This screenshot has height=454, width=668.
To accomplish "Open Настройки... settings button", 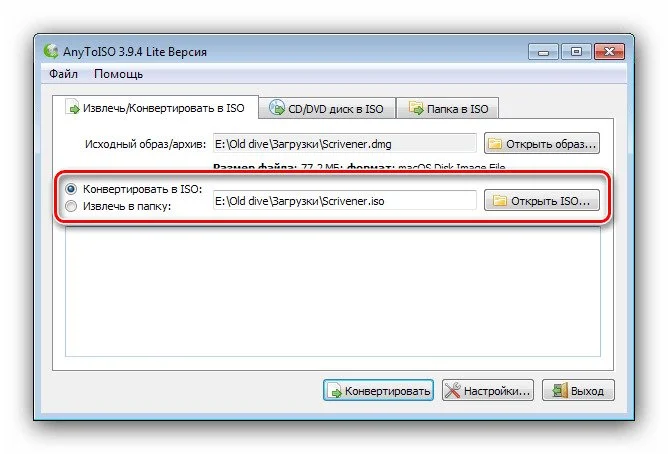I will [488, 391].
